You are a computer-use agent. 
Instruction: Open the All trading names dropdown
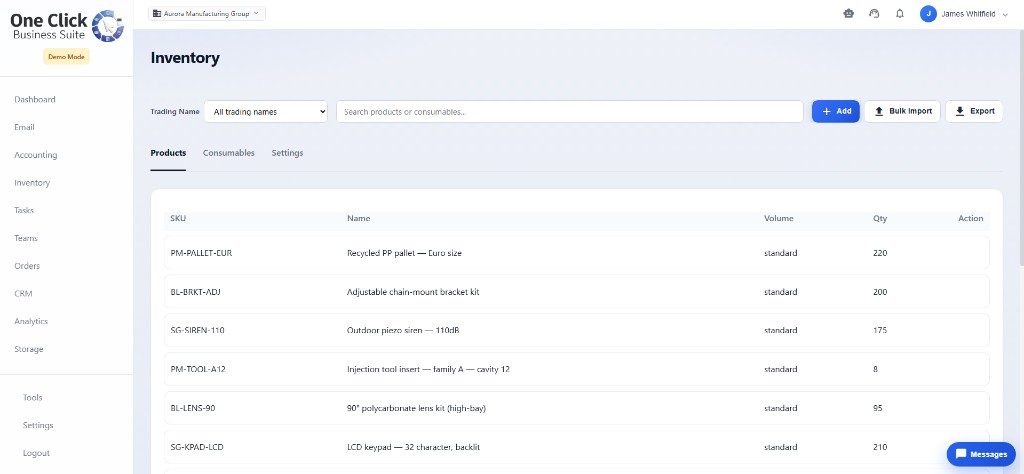click(x=266, y=112)
